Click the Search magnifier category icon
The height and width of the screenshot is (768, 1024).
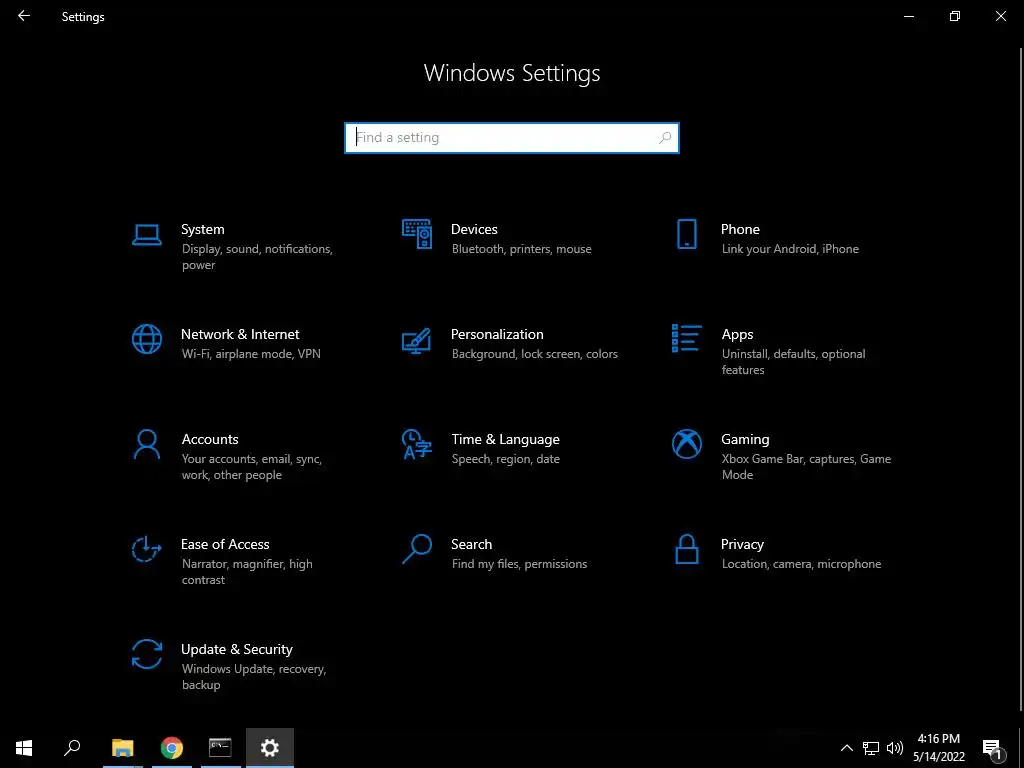(x=417, y=549)
